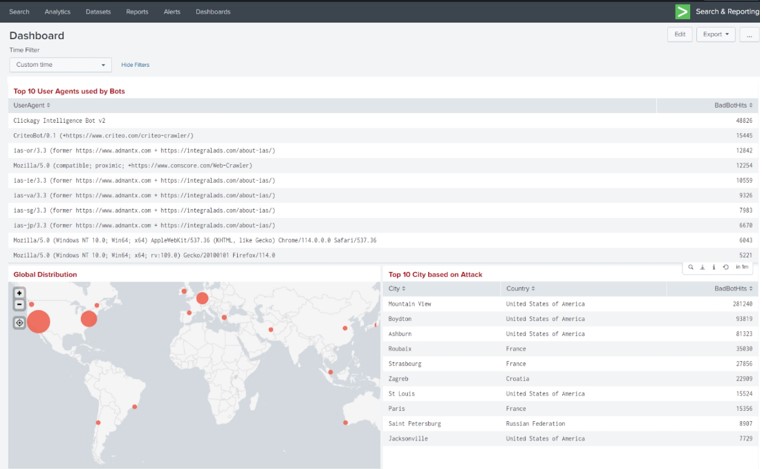Select the ias-va/3.3 user agent row
The width and height of the screenshot is (762, 469).
tap(383, 195)
